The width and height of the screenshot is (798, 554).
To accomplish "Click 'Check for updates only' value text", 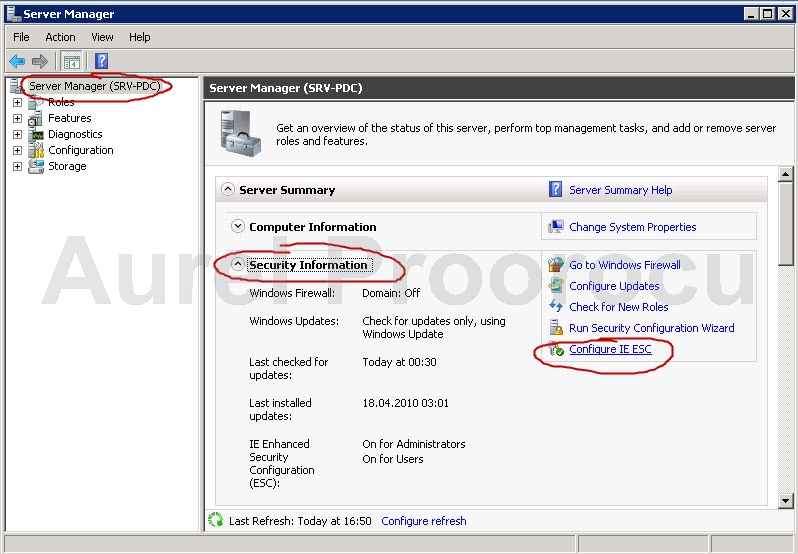I will click(434, 328).
